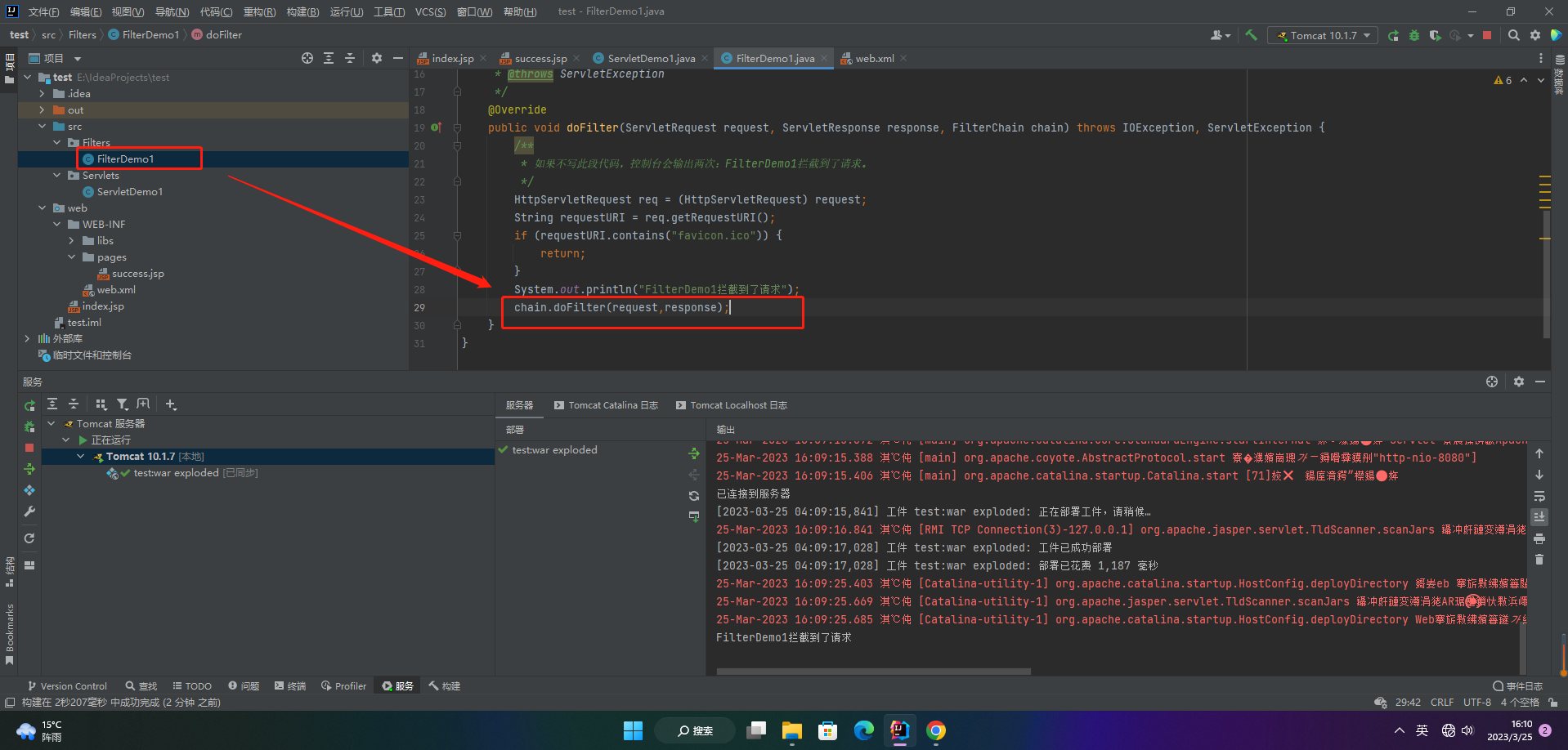Image resolution: width=1568 pixels, height=750 pixels.
Task: Stop server in Services side toolbar
Action: 29,448
